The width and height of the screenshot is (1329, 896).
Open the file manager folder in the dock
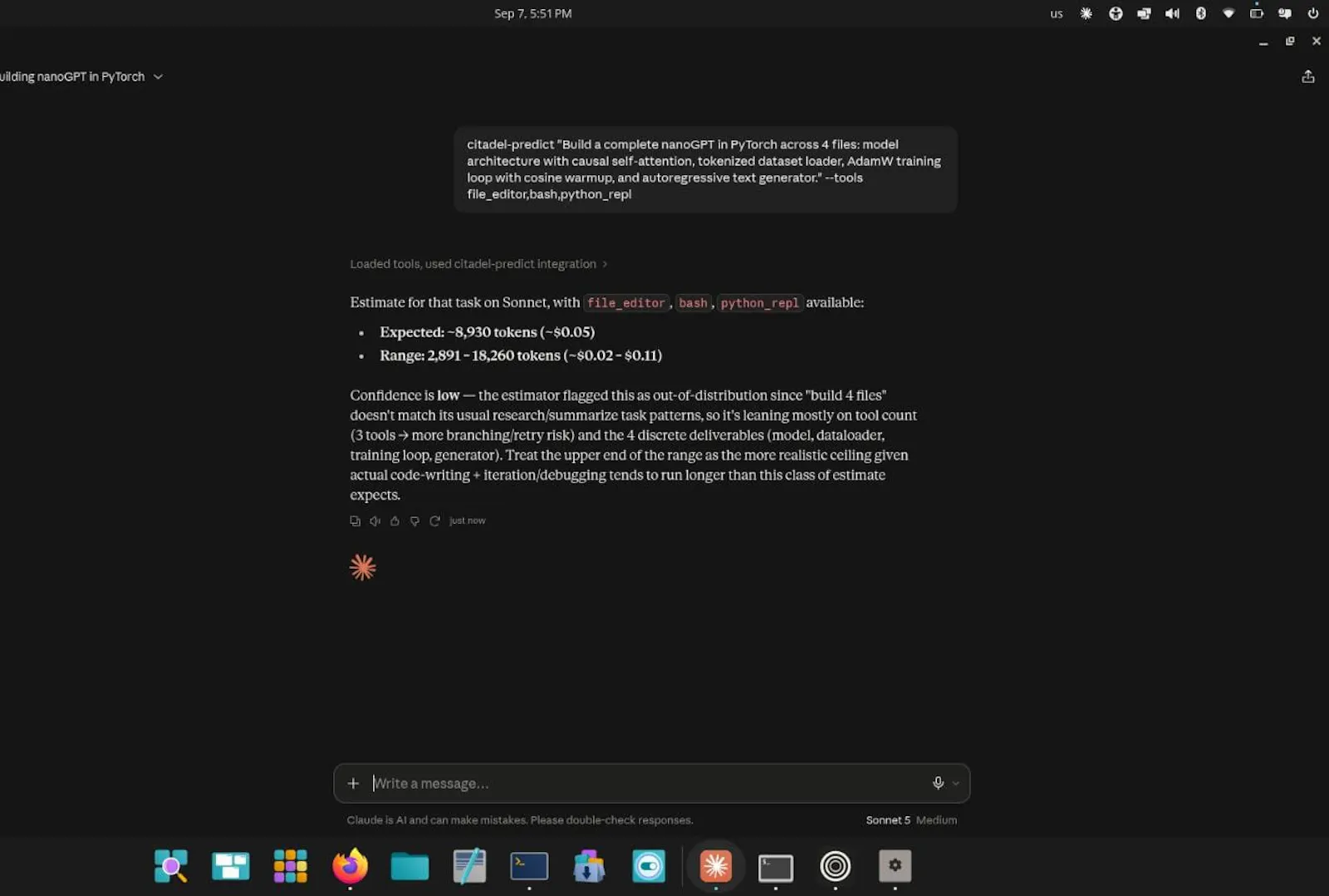point(409,866)
